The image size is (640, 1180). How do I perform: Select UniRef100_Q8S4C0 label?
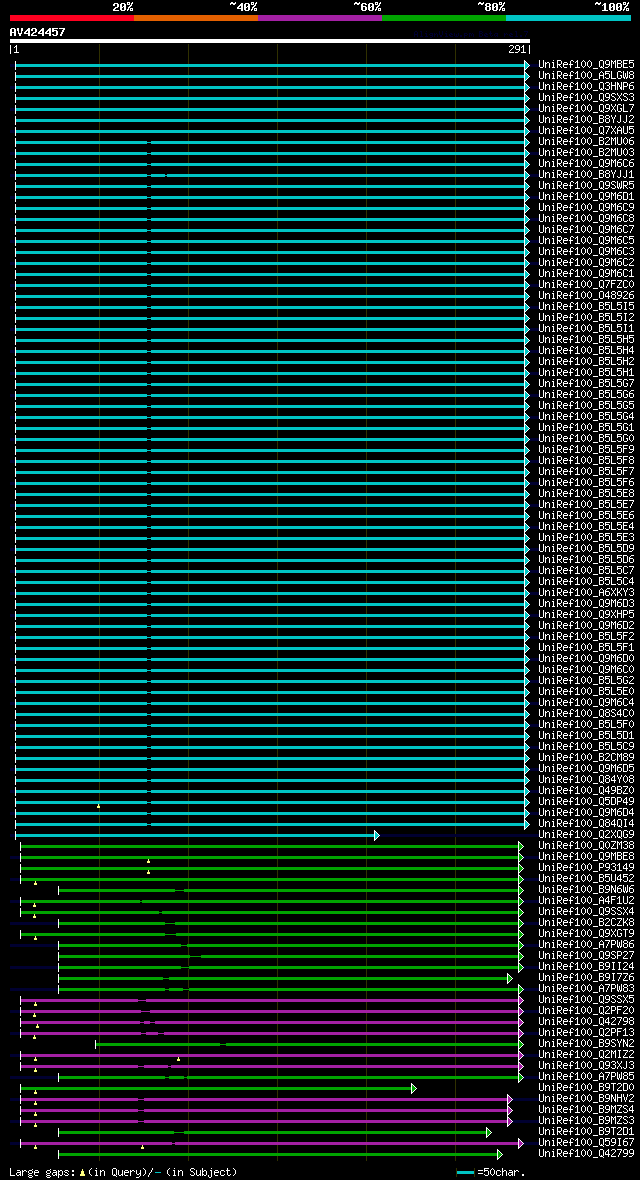click(x=587, y=713)
